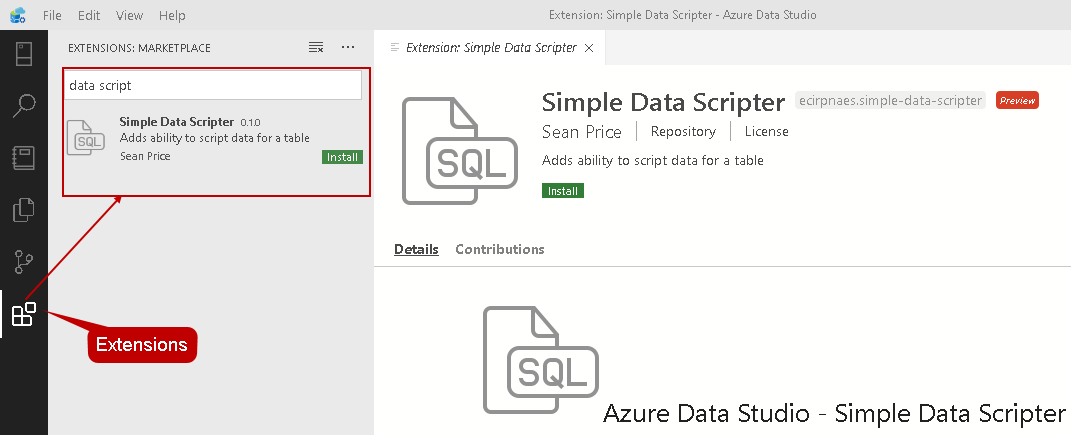
Task: Open the extensions panel more actions menu
Action: click(348, 47)
